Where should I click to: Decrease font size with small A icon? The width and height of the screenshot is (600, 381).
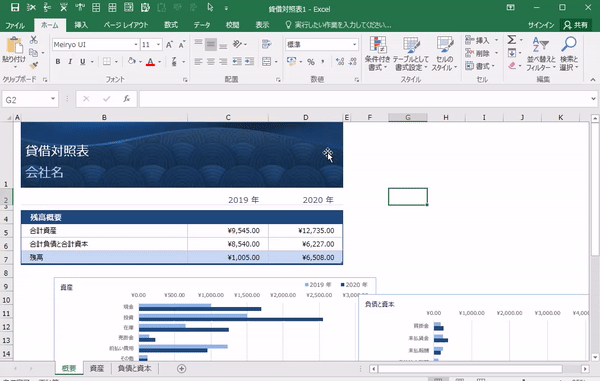point(182,45)
